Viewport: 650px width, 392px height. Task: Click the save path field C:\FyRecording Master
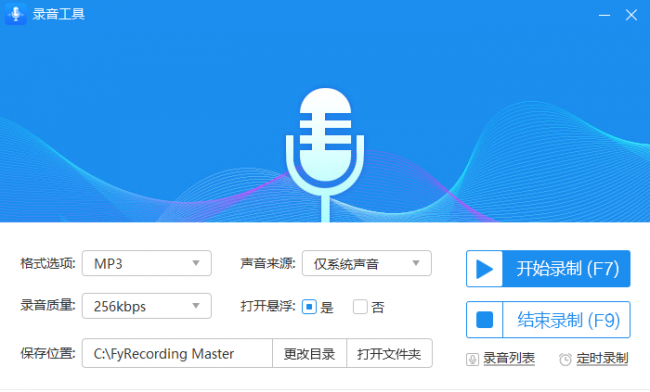pyautogui.click(x=177, y=353)
